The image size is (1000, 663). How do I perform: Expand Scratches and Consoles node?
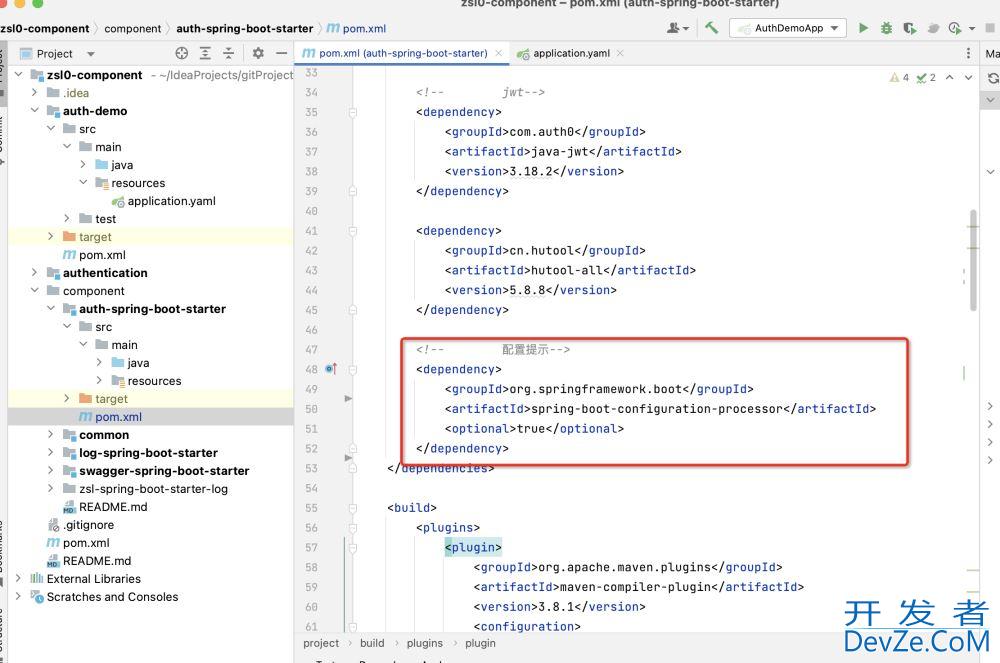point(18,596)
